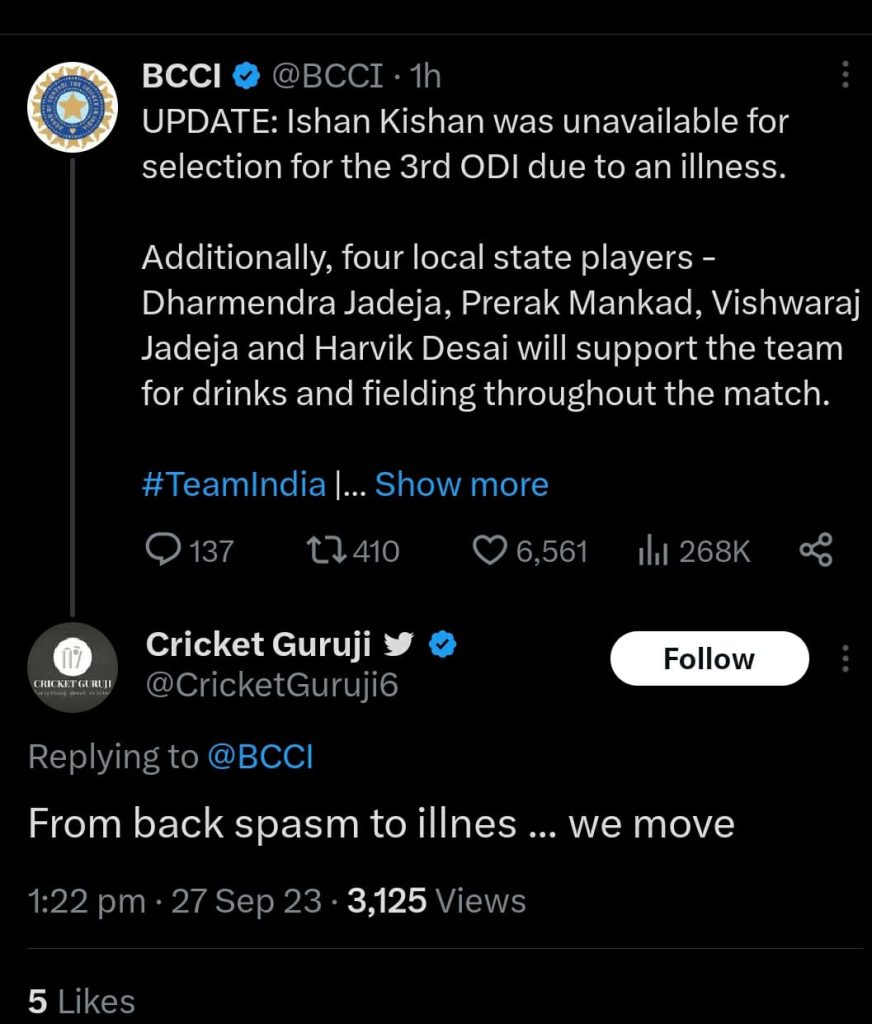872x1024 pixels.
Task: Like the BCCI tweet with the heart icon
Action: pos(489,549)
